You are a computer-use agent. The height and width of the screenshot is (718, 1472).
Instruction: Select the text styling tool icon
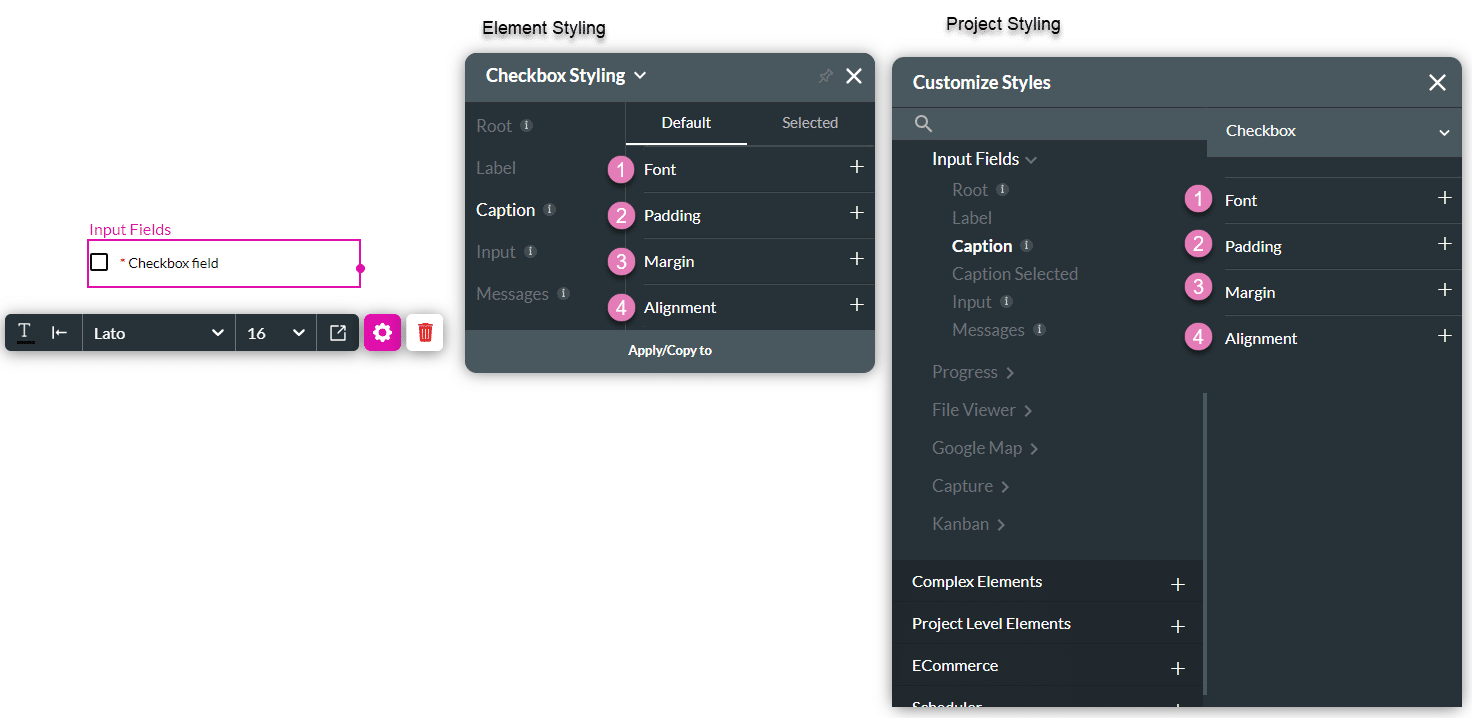coord(22,332)
